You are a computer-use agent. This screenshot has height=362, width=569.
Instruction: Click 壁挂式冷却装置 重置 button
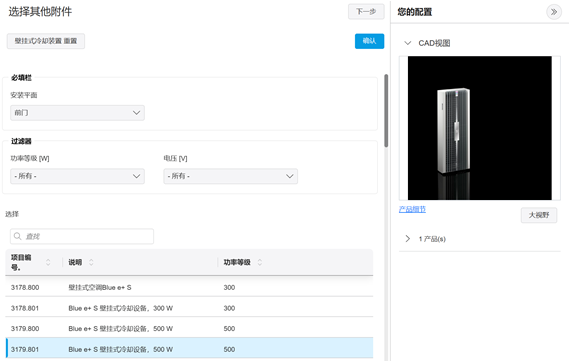pos(46,41)
